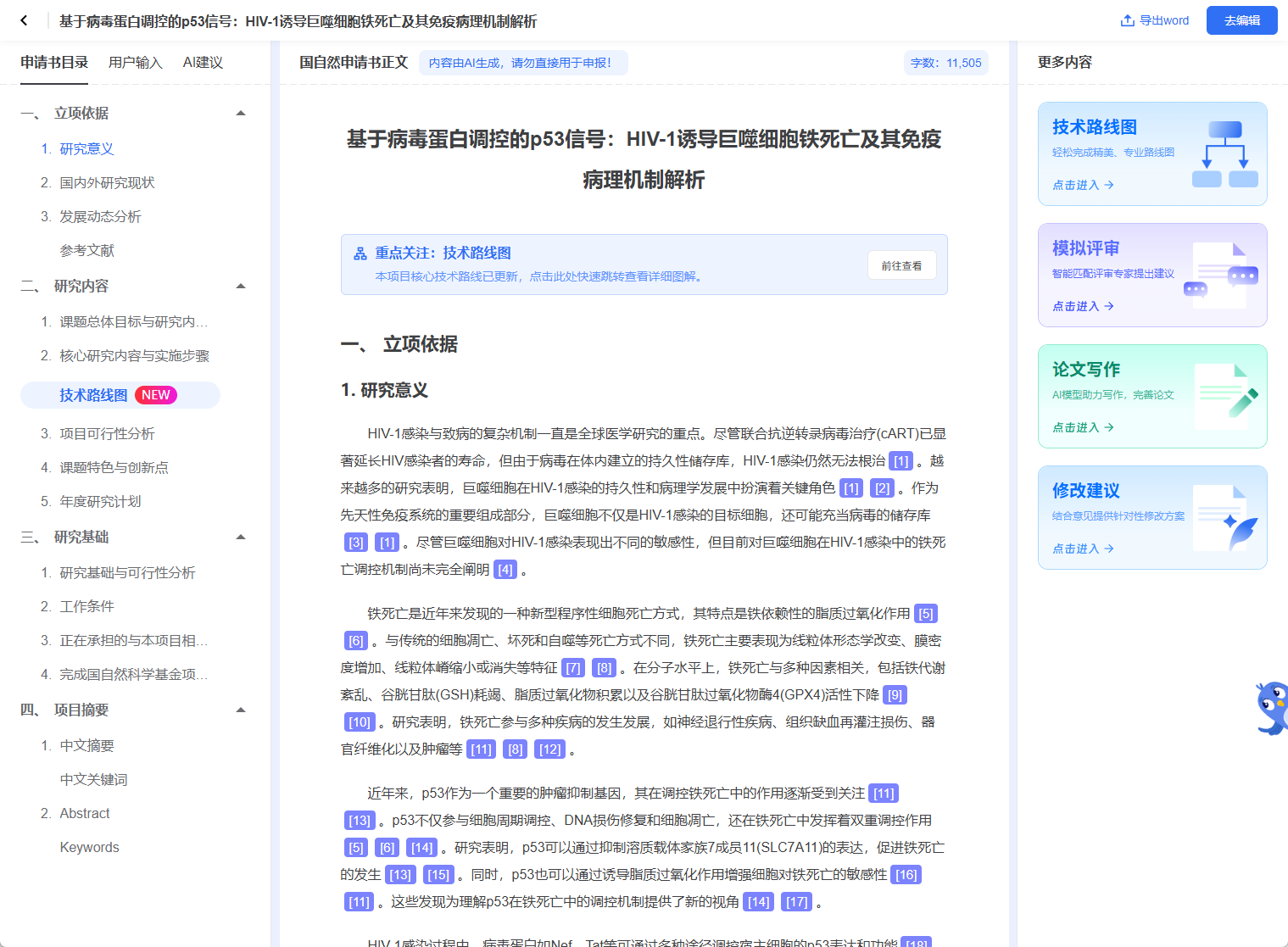Click the 字数：11,505 word count badge
The height and width of the screenshot is (947, 1288).
(946, 63)
